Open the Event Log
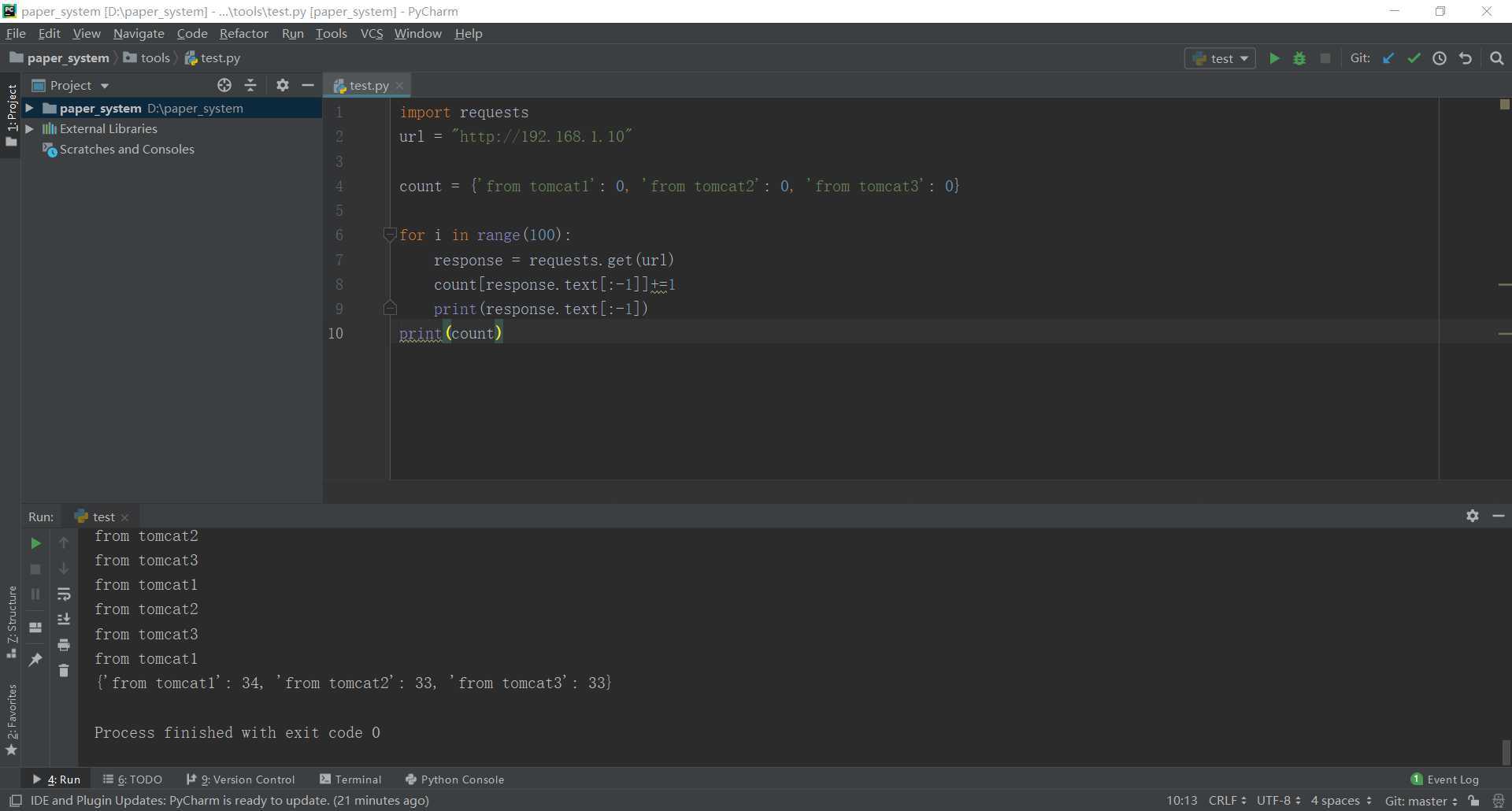Image resolution: width=1512 pixels, height=811 pixels. (1444, 780)
